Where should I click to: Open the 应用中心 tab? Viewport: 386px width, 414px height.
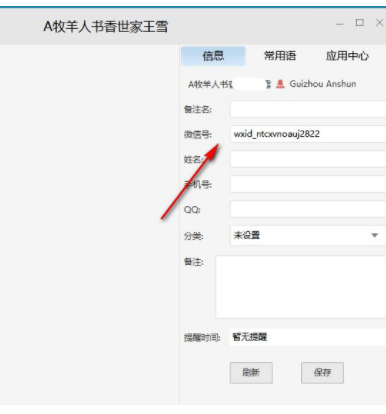coord(347,56)
